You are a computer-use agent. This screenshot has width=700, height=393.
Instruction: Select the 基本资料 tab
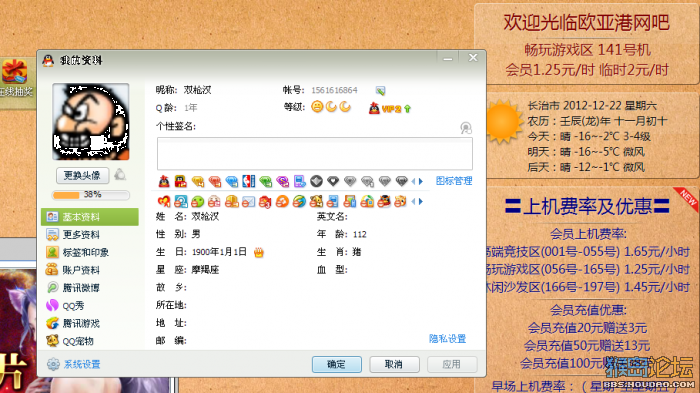(90, 217)
